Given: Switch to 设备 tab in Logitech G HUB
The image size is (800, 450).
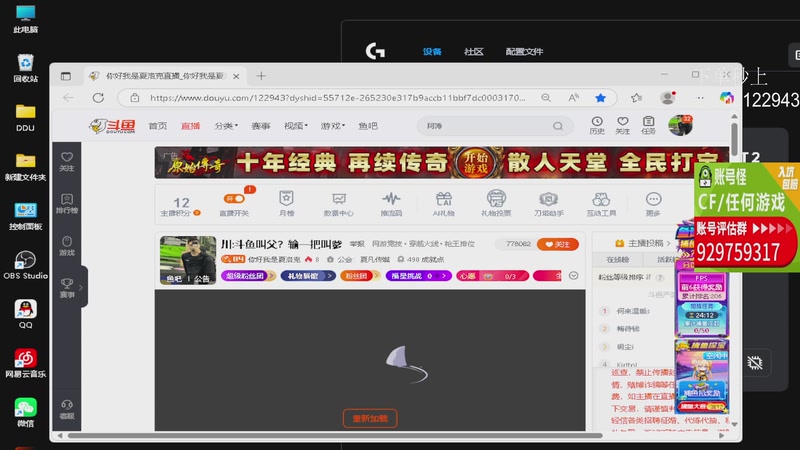Looking at the screenshot, I should [432, 52].
